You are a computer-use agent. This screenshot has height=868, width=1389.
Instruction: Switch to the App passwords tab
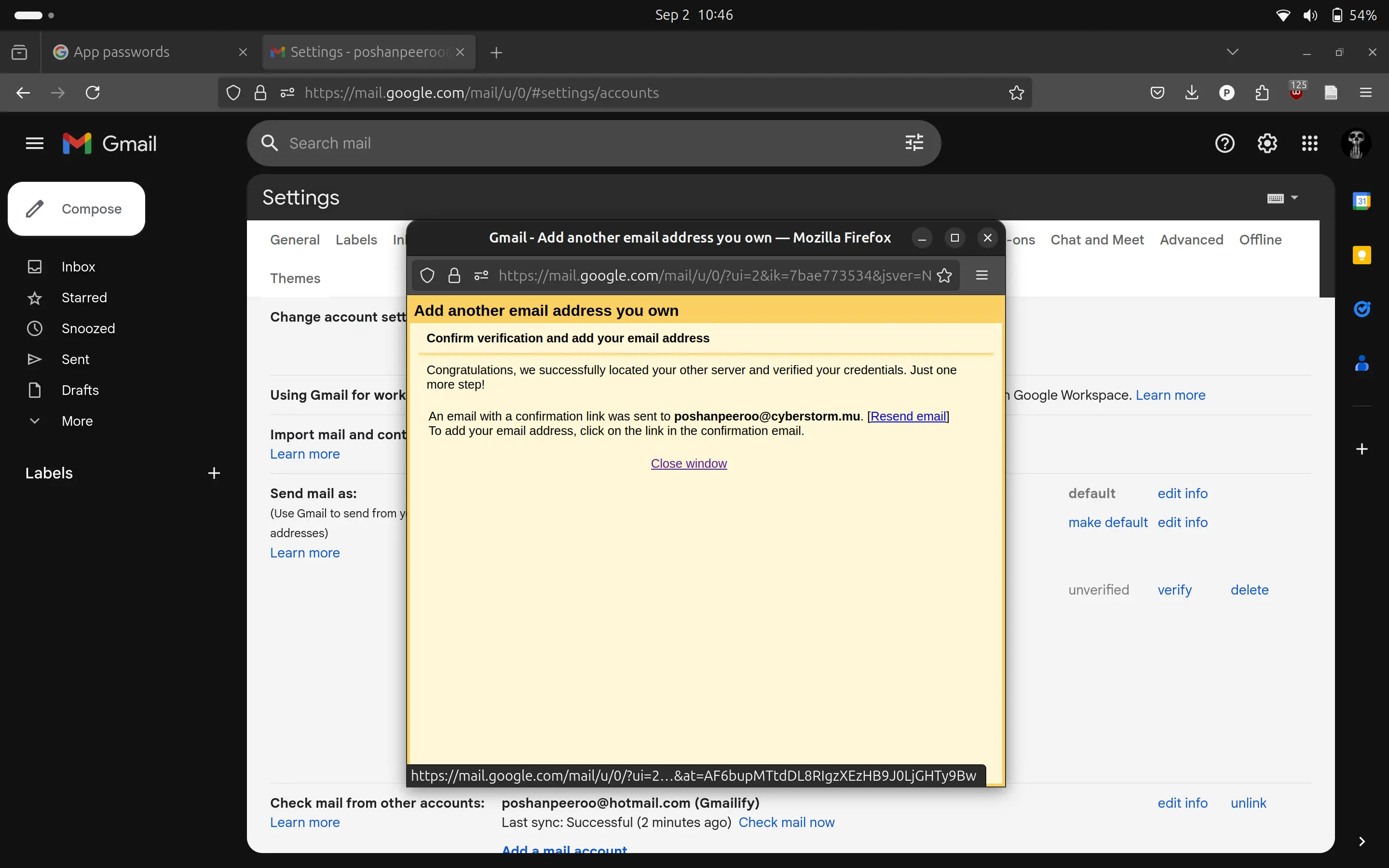pos(122,52)
